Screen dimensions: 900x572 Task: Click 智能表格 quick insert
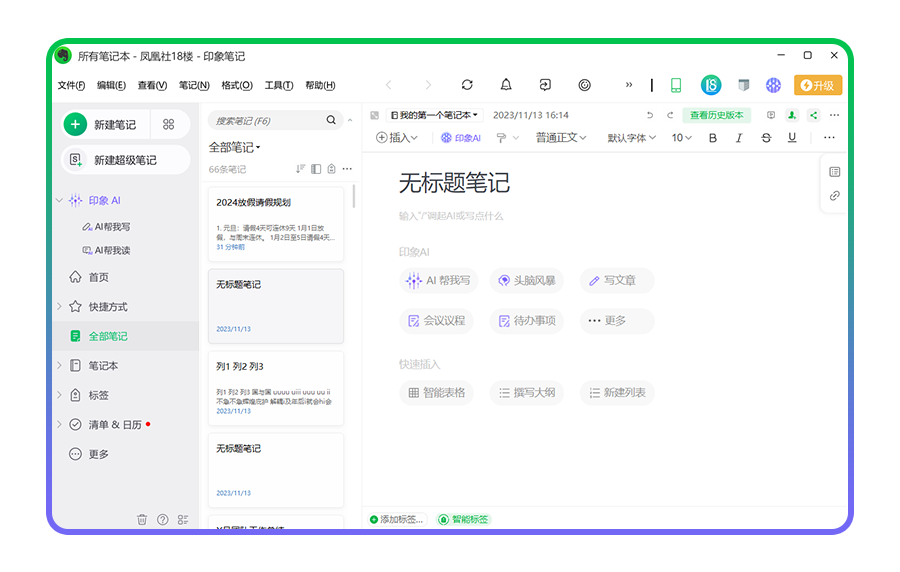(436, 393)
